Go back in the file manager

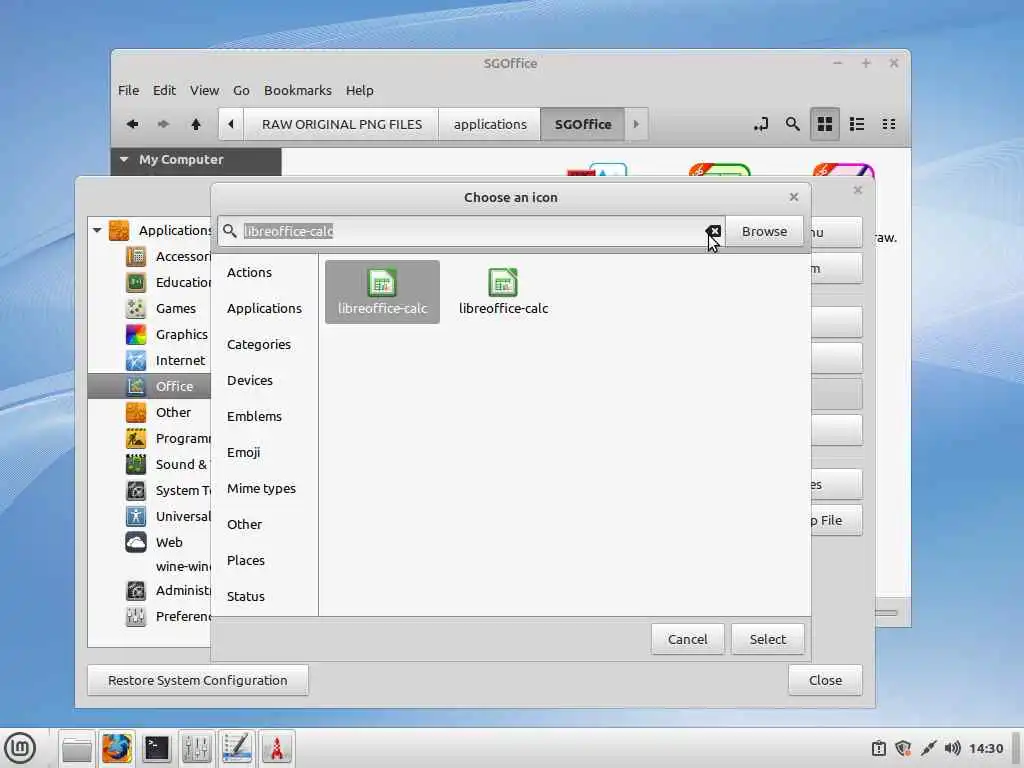(133, 124)
